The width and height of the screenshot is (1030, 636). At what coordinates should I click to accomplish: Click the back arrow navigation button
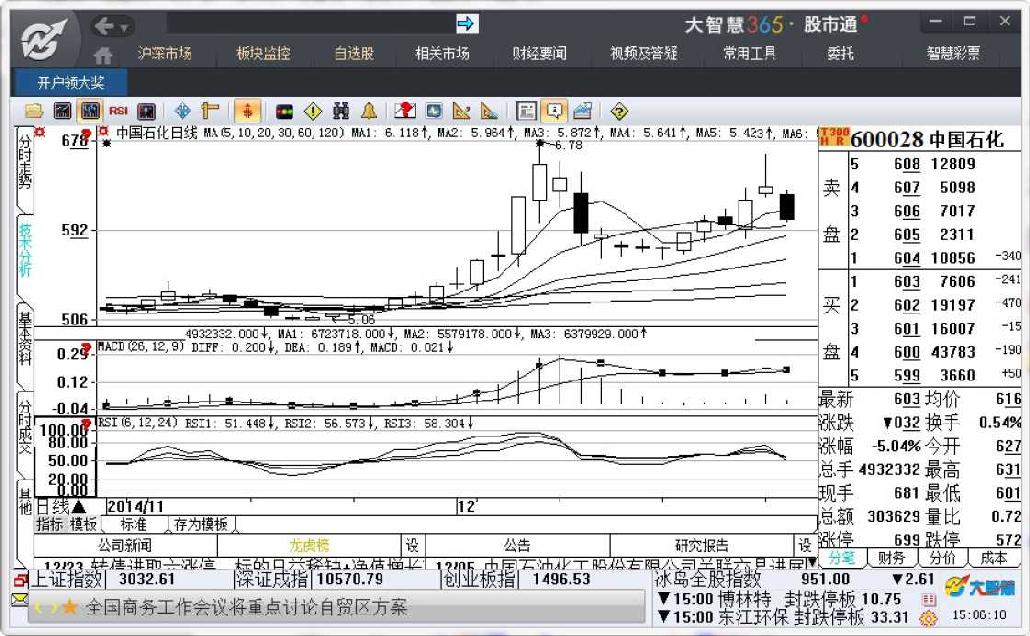pos(104,26)
